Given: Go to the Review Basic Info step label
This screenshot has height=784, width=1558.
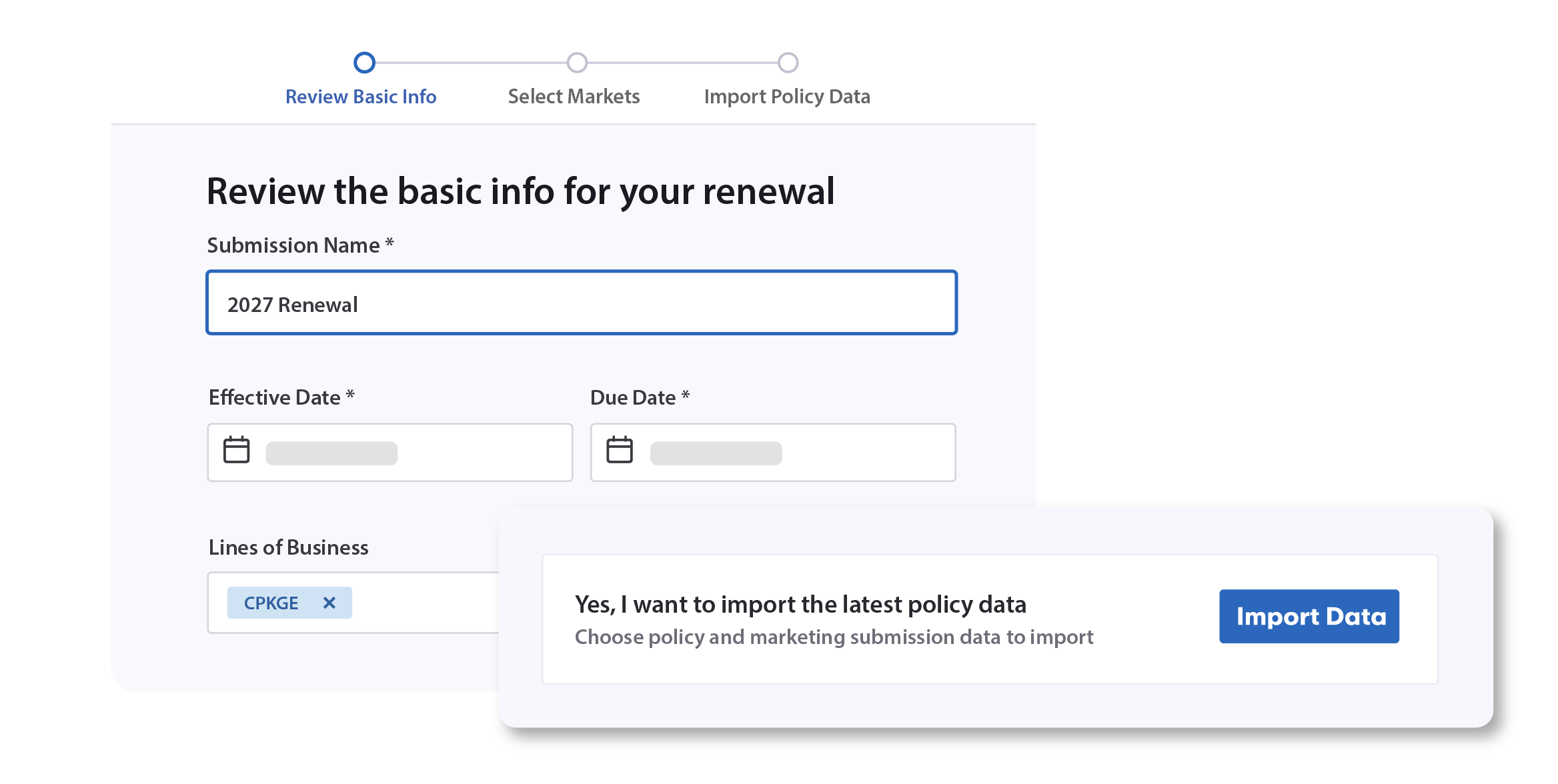Looking at the screenshot, I should 361,97.
